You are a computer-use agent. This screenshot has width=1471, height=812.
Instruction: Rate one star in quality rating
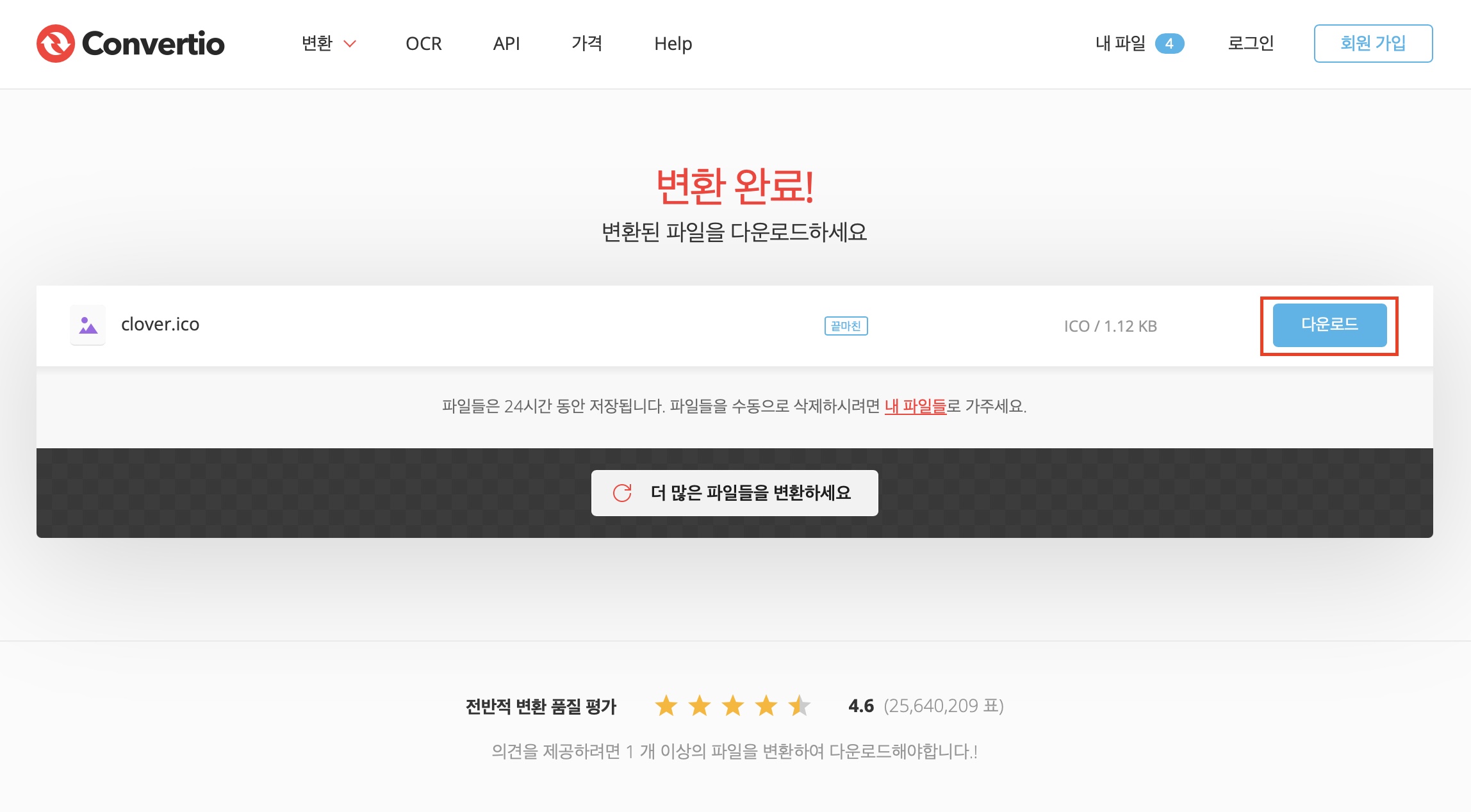coord(666,706)
